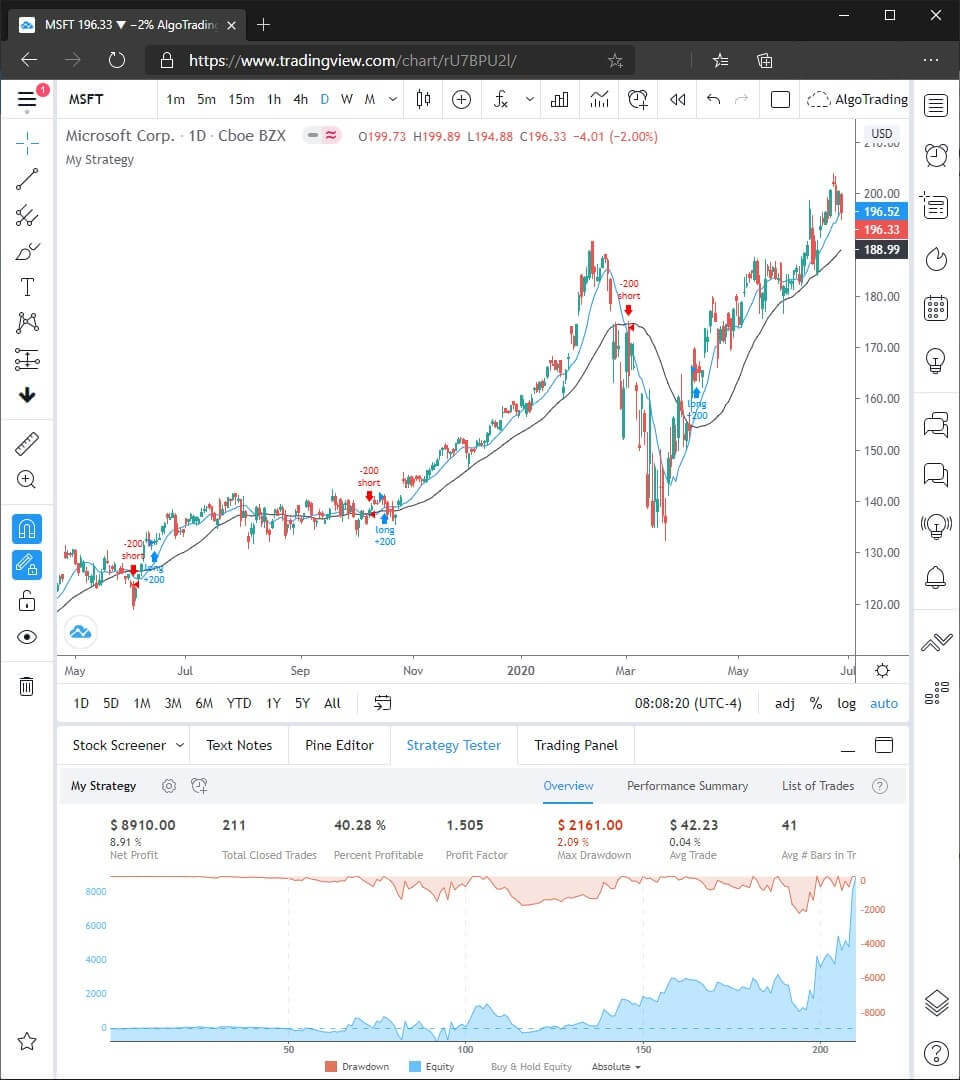Screen dimensions: 960x1080
Task: Click the MSFT symbol search field
Action: (x=87, y=99)
